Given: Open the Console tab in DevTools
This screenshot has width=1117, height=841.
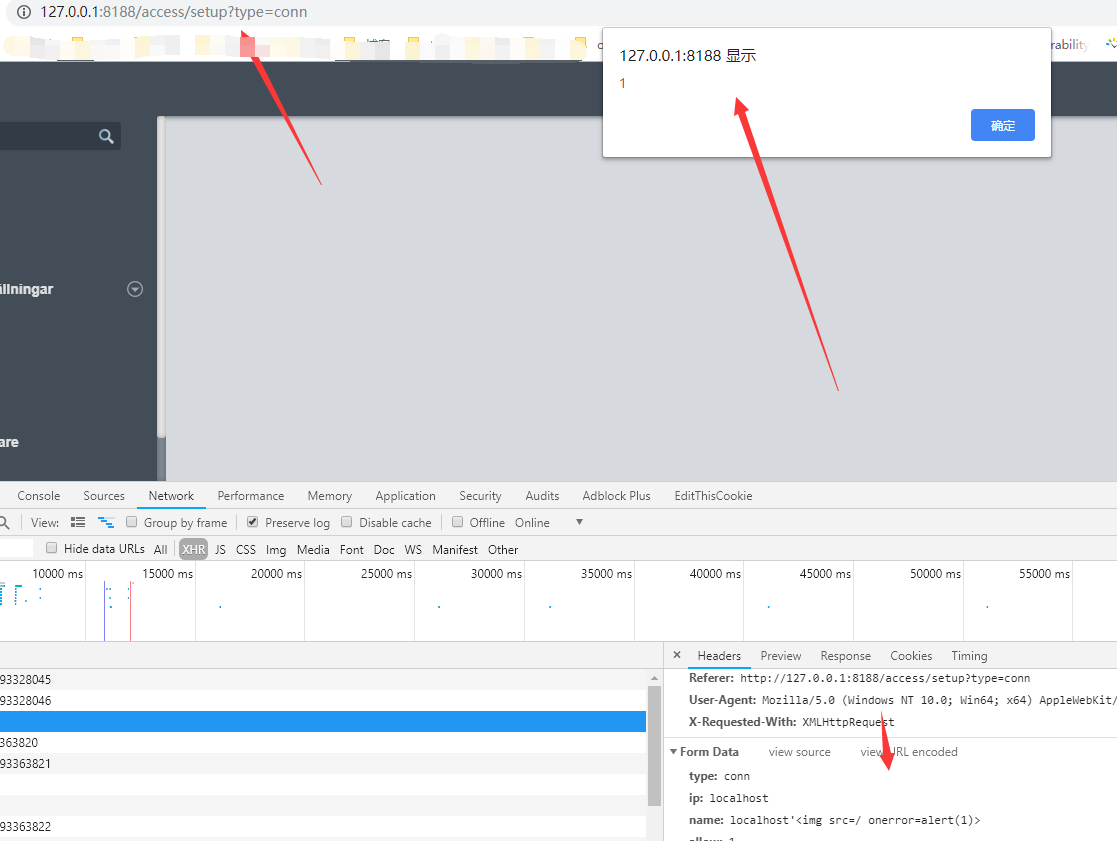Looking at the screenshot, I should click(x=39, y=496).
